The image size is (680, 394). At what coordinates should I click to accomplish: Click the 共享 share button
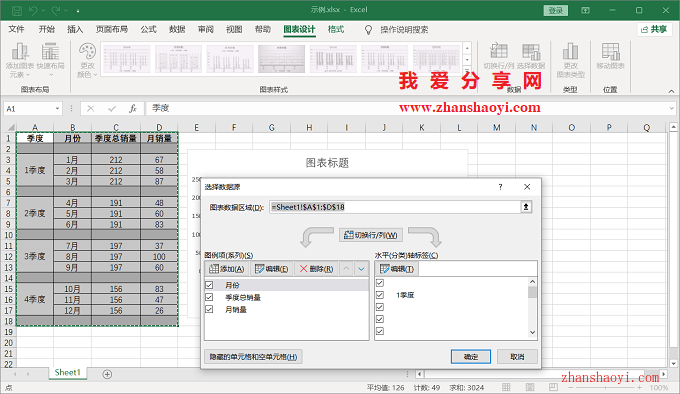[x=654, y=29]
